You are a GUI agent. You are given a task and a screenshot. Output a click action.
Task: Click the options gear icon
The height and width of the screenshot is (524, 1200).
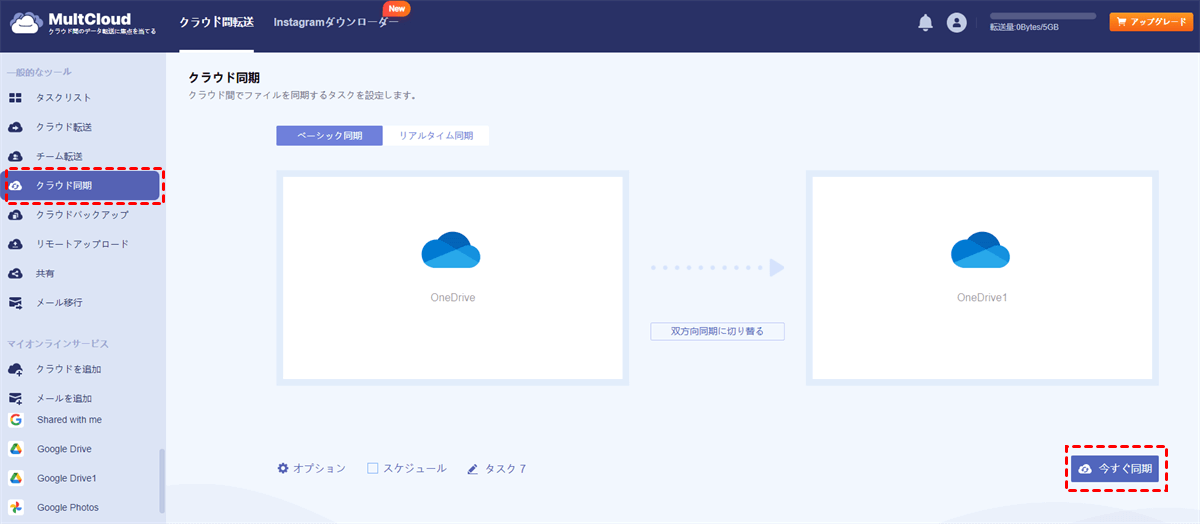pyautogui.click(x=283, y=468)
